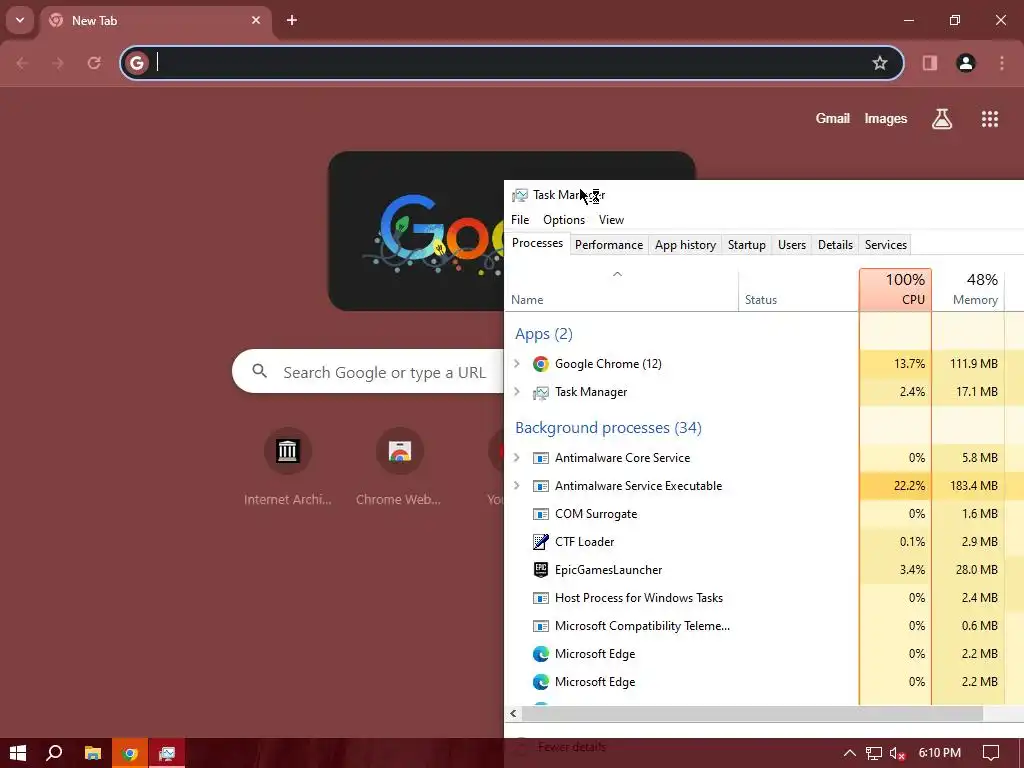This screenshot has height=768, width=1024.
Task: Close the New Tab tab
Action: pyautogui.click(x=256, y=20)
